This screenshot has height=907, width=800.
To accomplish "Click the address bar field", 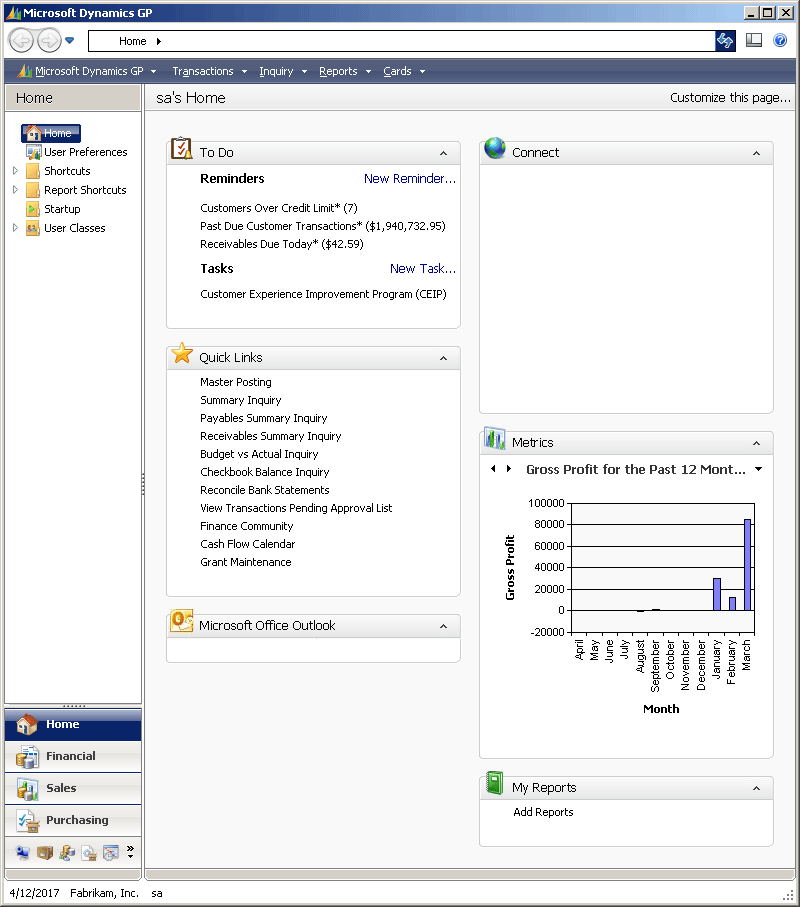I will click(x=401, y=41).
